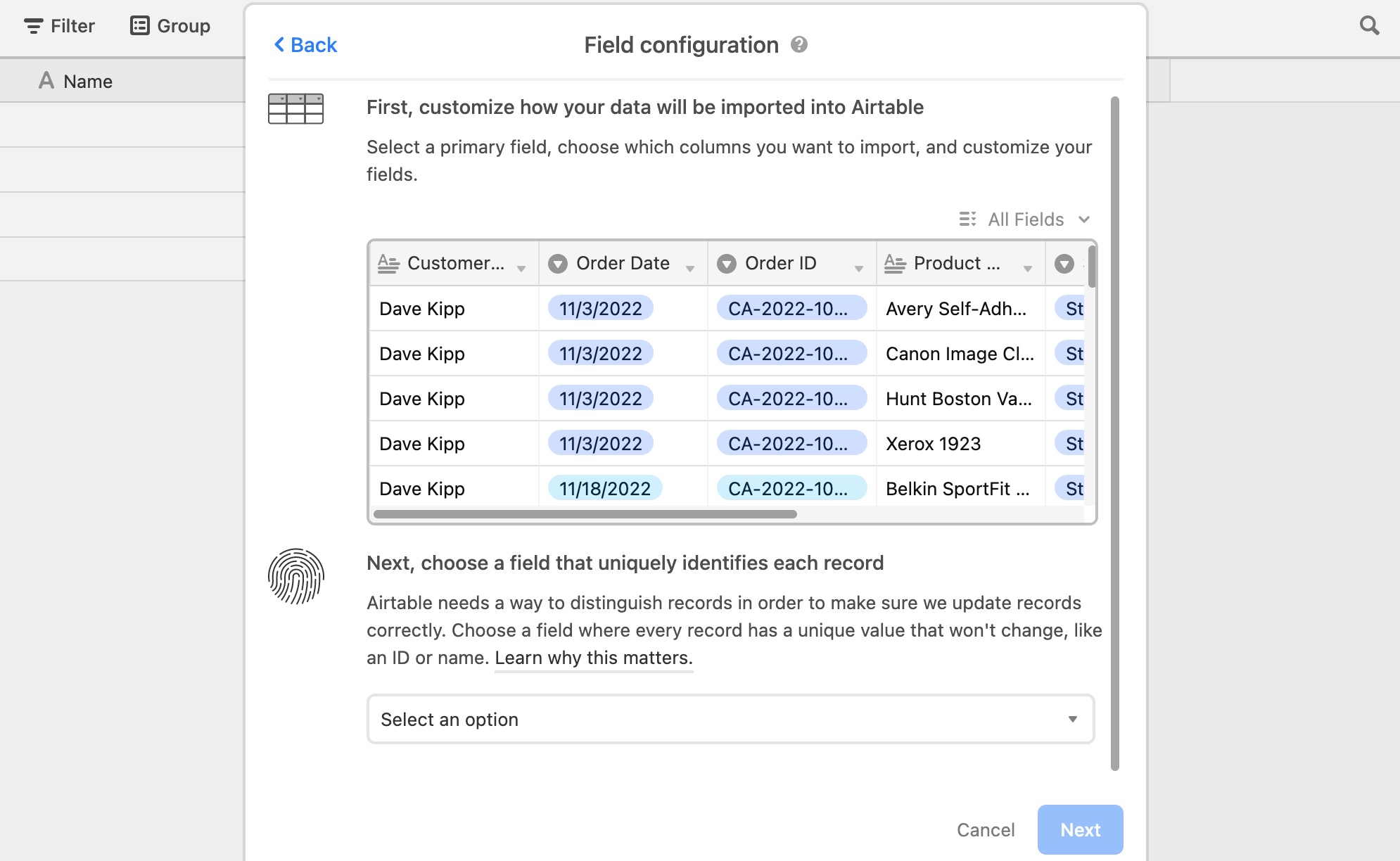Click the Learn why this matters link
The height and width of the screenshot is (861, 1400).
[594, 658]
